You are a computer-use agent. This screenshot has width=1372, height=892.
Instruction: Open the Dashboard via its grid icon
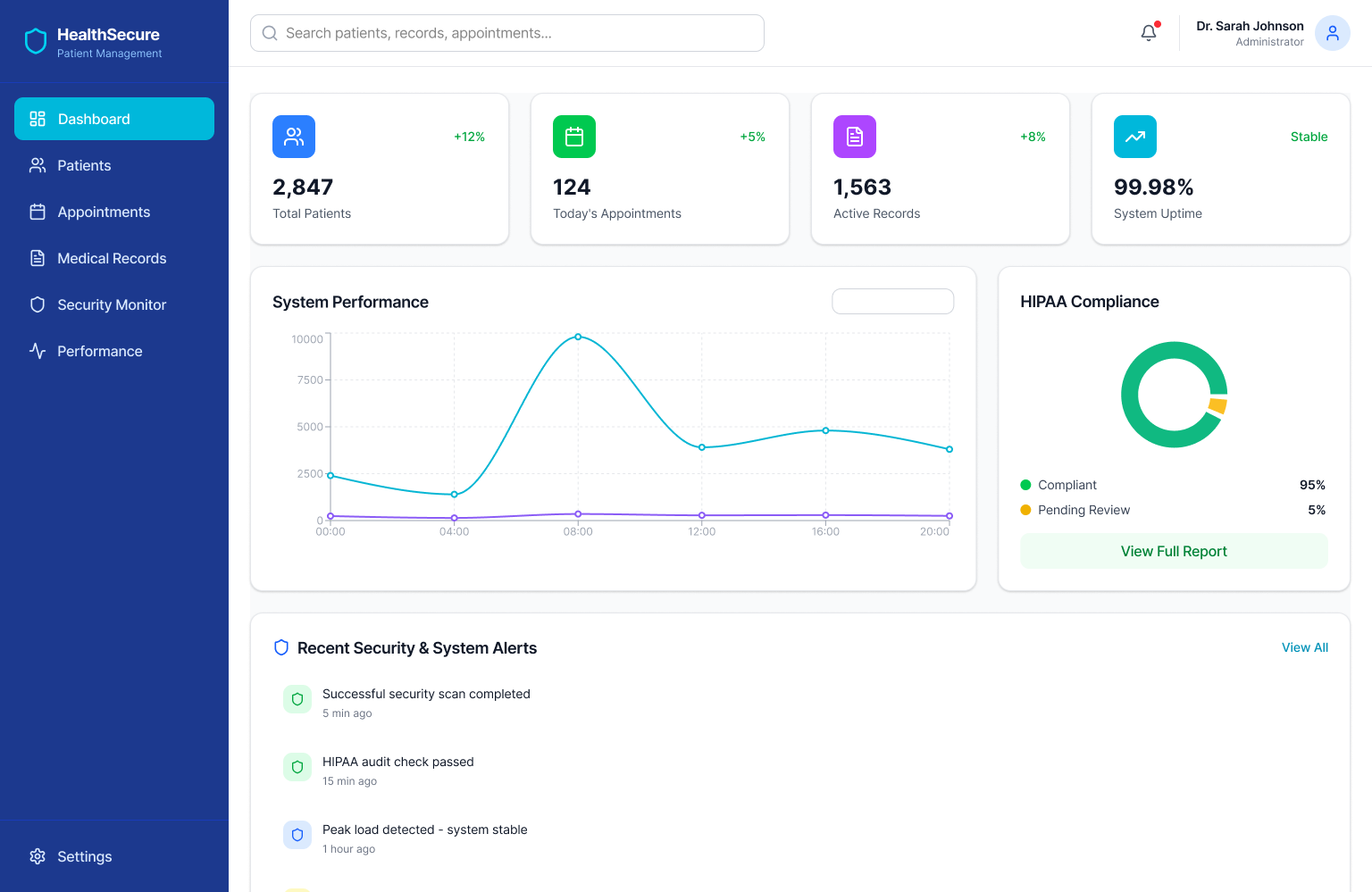(x=37, y=118)
